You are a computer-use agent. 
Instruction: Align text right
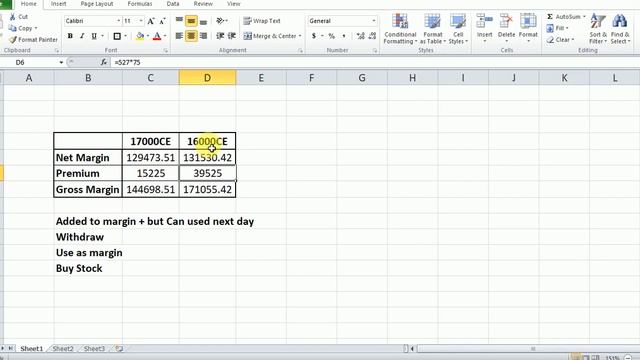[203, 36]
